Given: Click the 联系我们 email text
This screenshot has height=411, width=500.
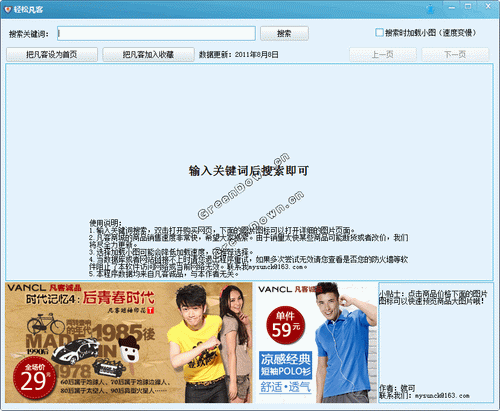Looking at the screenshot, I should [424, 396].
